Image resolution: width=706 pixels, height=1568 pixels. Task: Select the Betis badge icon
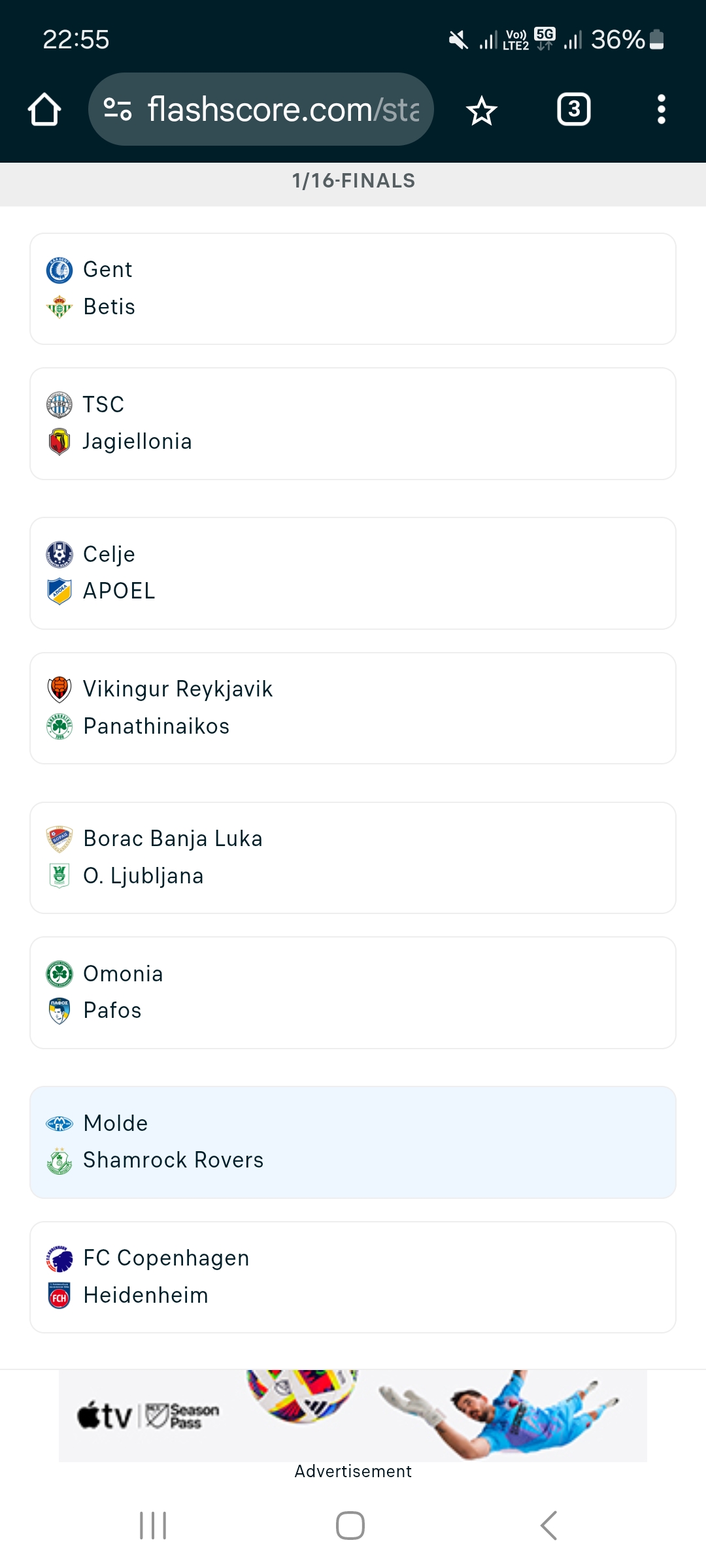click(x=59, y=307)
